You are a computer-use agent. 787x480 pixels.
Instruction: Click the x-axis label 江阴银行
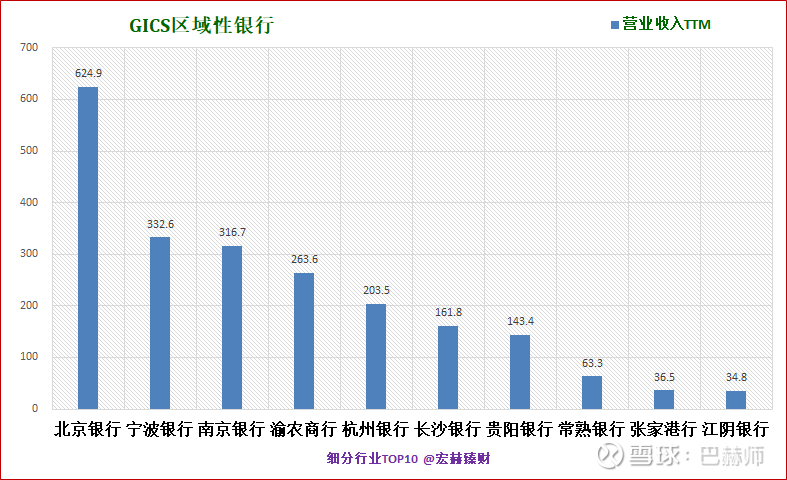736,429
